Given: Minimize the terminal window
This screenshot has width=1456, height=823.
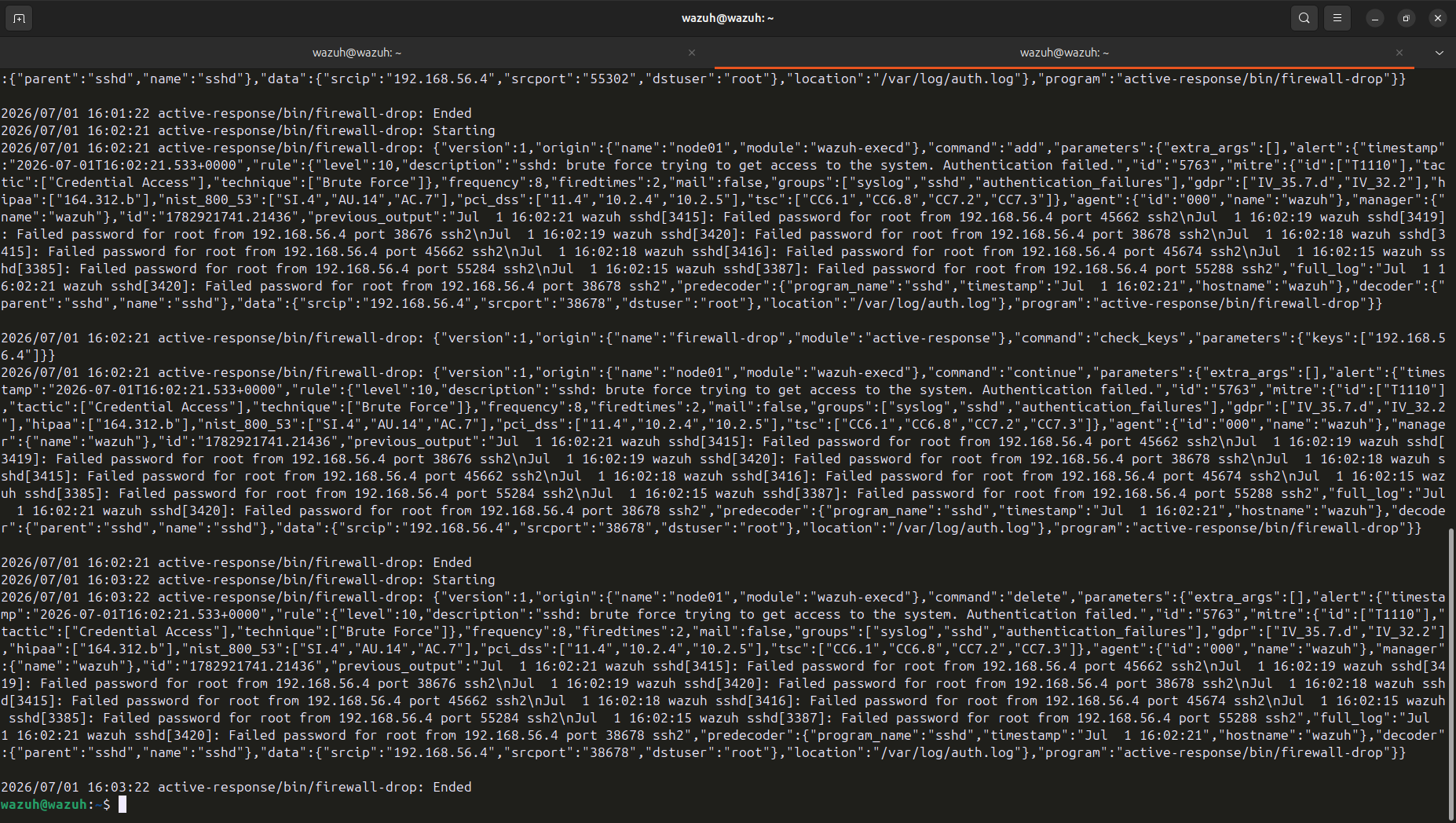Looking at the screenshot, I should 1375,18.
